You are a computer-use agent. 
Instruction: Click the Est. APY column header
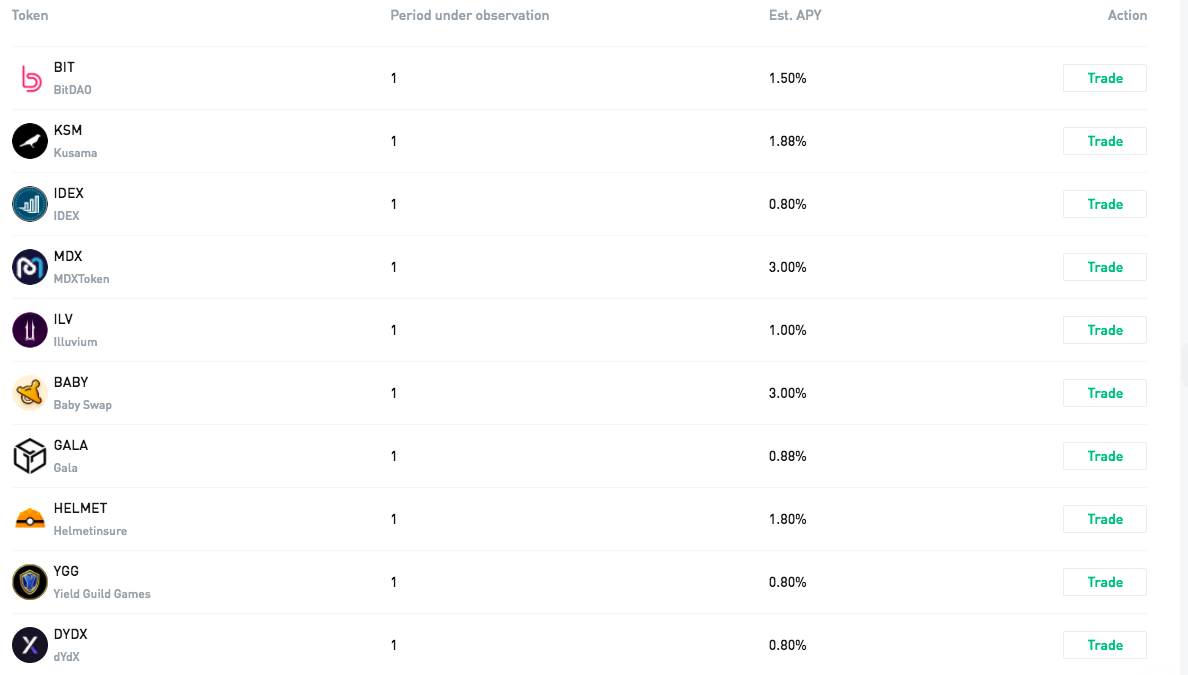tap(795, 15)
